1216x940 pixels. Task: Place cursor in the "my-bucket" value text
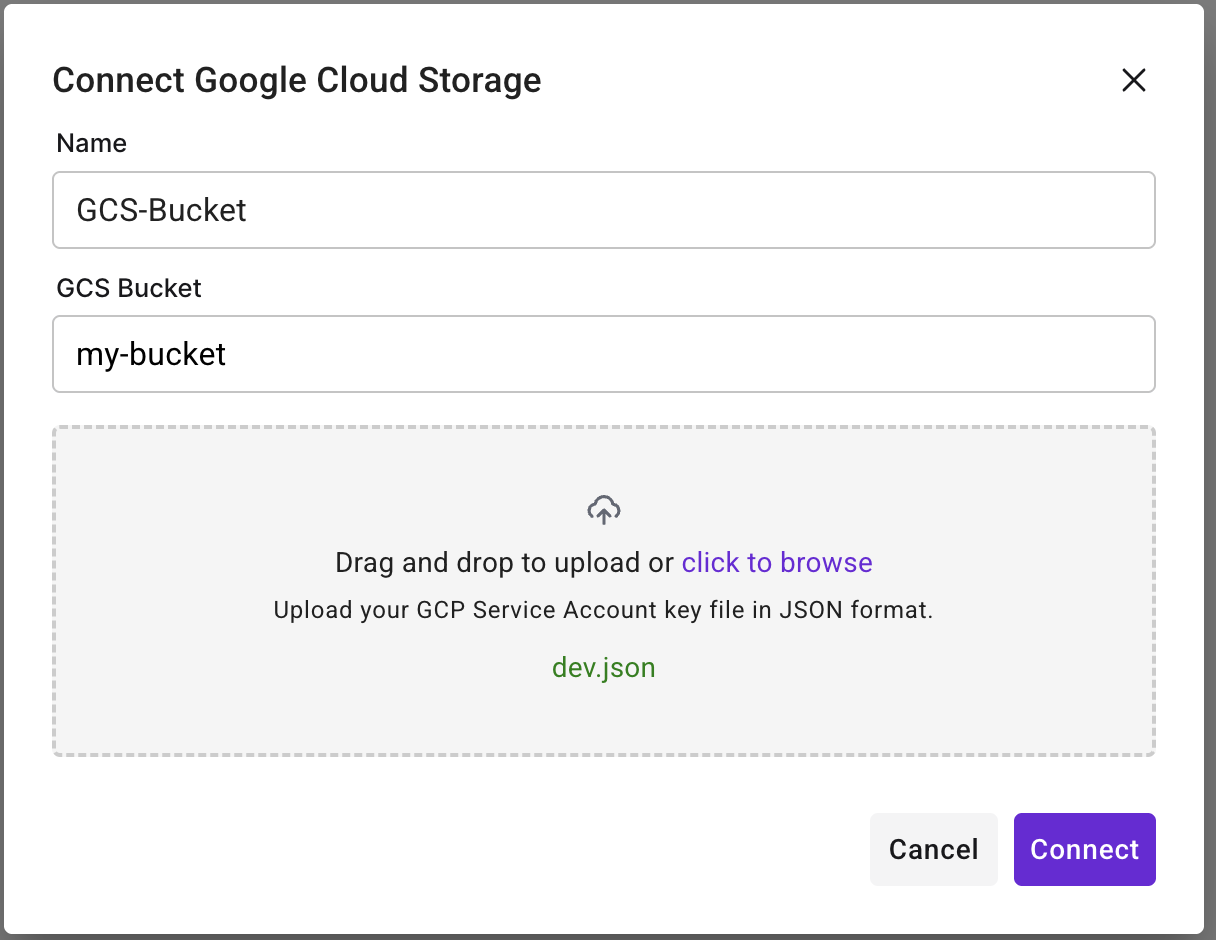tap(152, 354)
